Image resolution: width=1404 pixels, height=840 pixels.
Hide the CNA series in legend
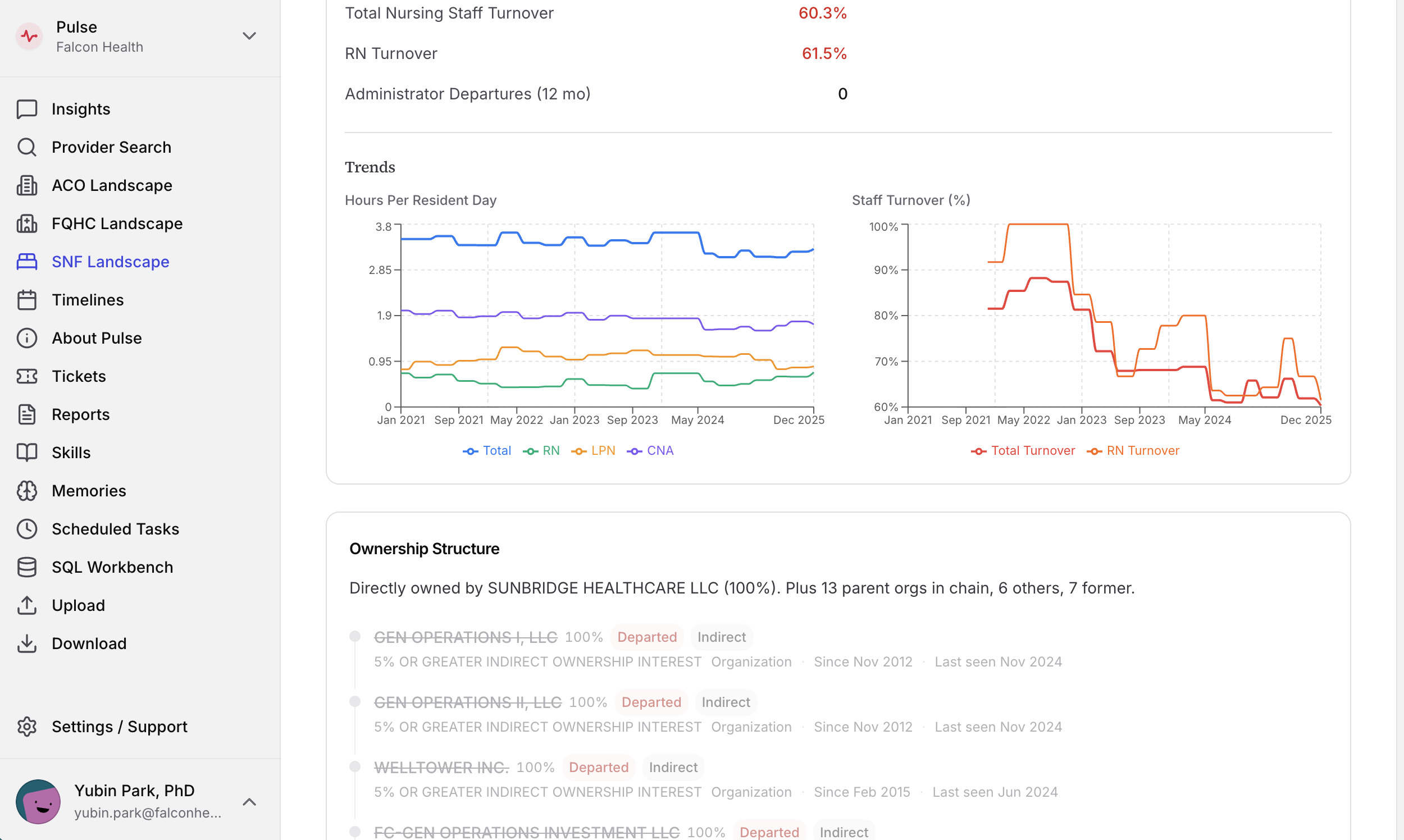(x=650, y=451)
